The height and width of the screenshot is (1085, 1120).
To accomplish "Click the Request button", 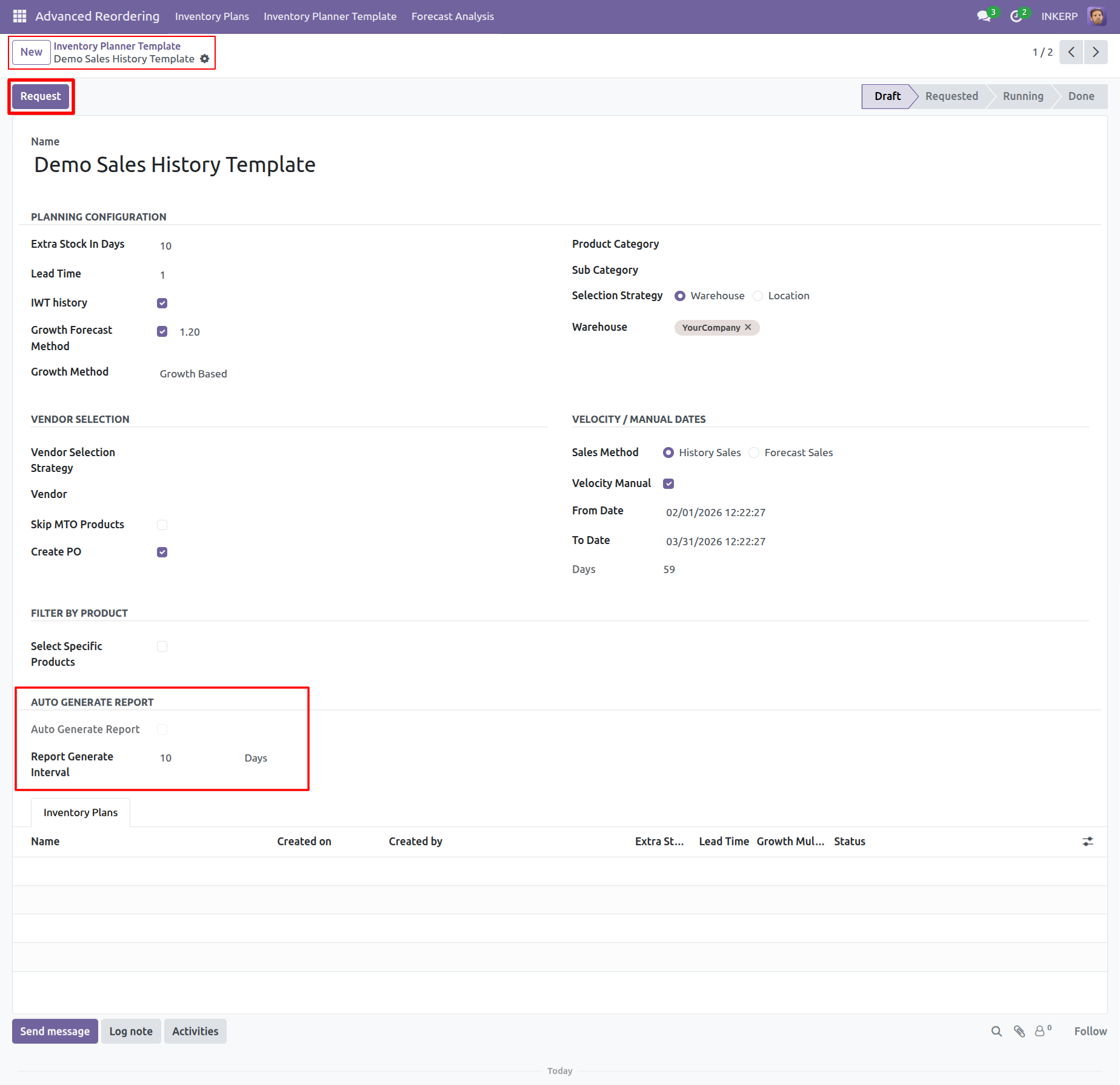I will click(x=41, y=96).
